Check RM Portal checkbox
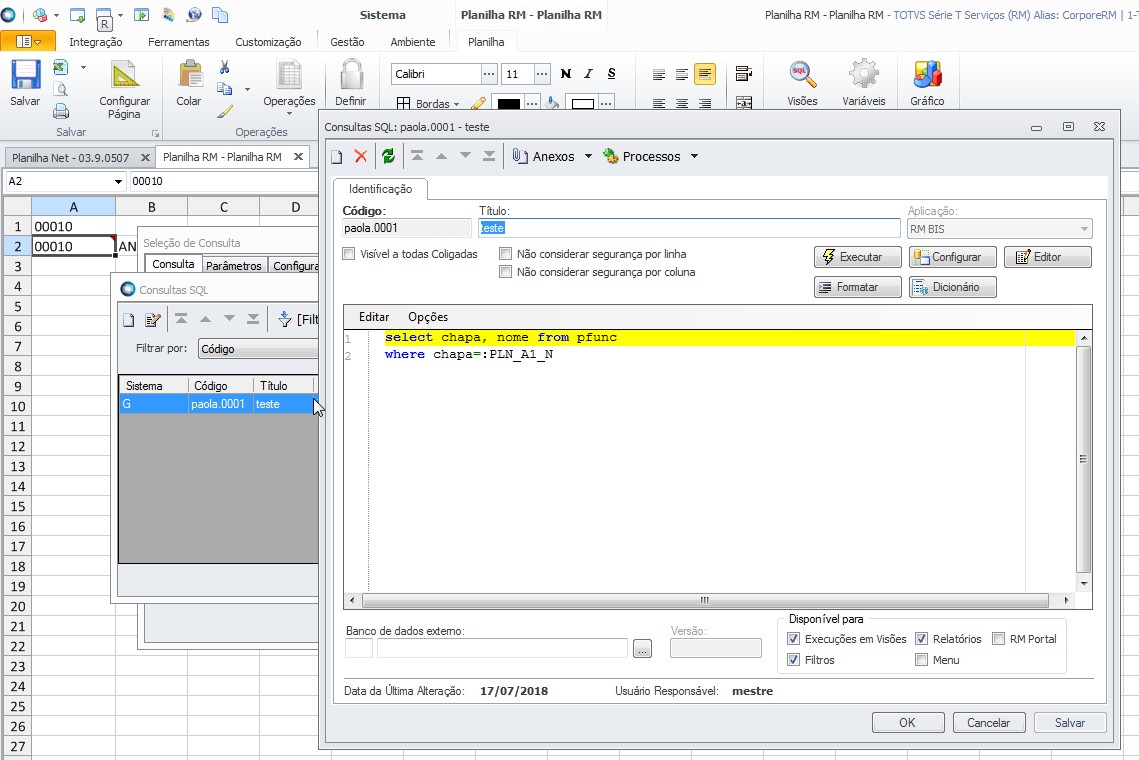1139x760 pixels. [x=998, y=639]
